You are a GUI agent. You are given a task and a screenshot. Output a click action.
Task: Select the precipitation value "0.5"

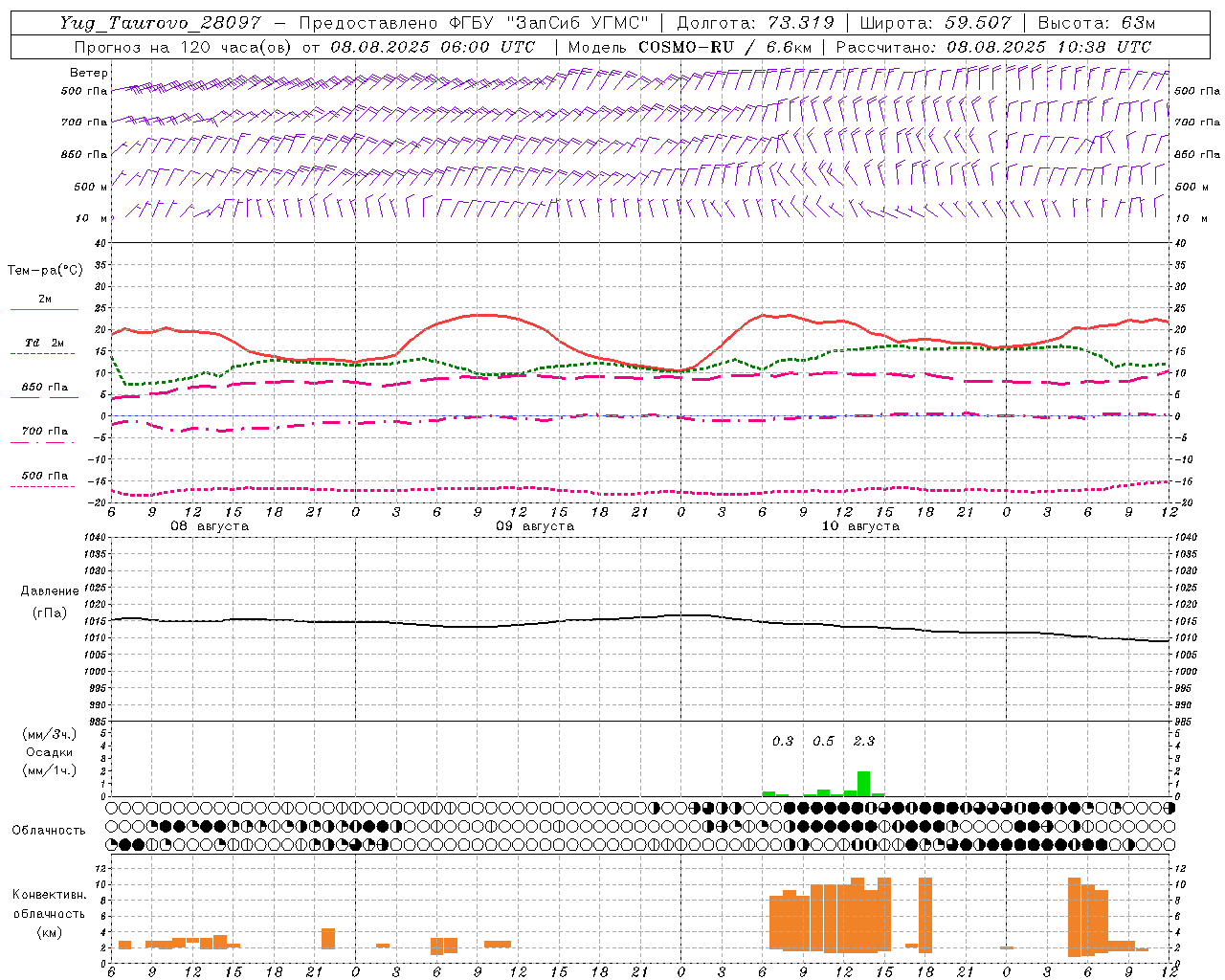(x=823, y=741)
